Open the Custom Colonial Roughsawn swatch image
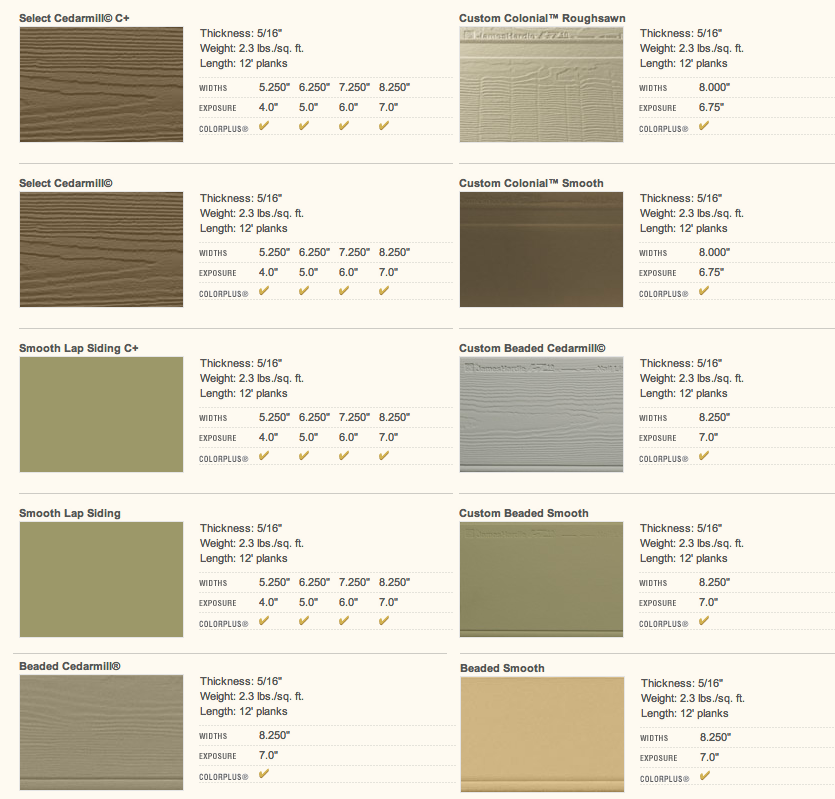 [x=542, y=85]
